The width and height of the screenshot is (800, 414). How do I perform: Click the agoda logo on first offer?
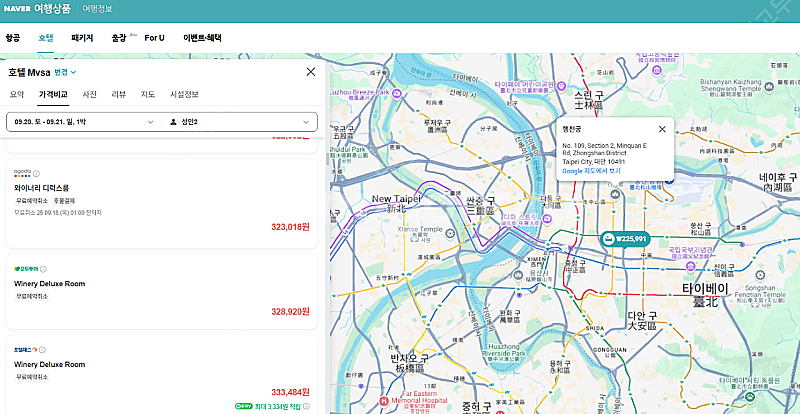point(22,173)
